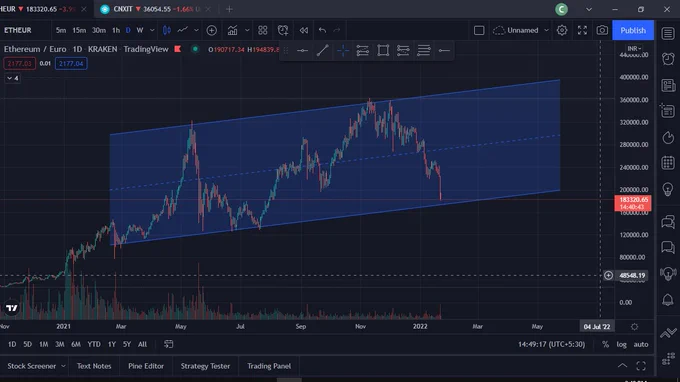Select the daily D timeframe
The image size is (680, 382).
click(128, 30)
